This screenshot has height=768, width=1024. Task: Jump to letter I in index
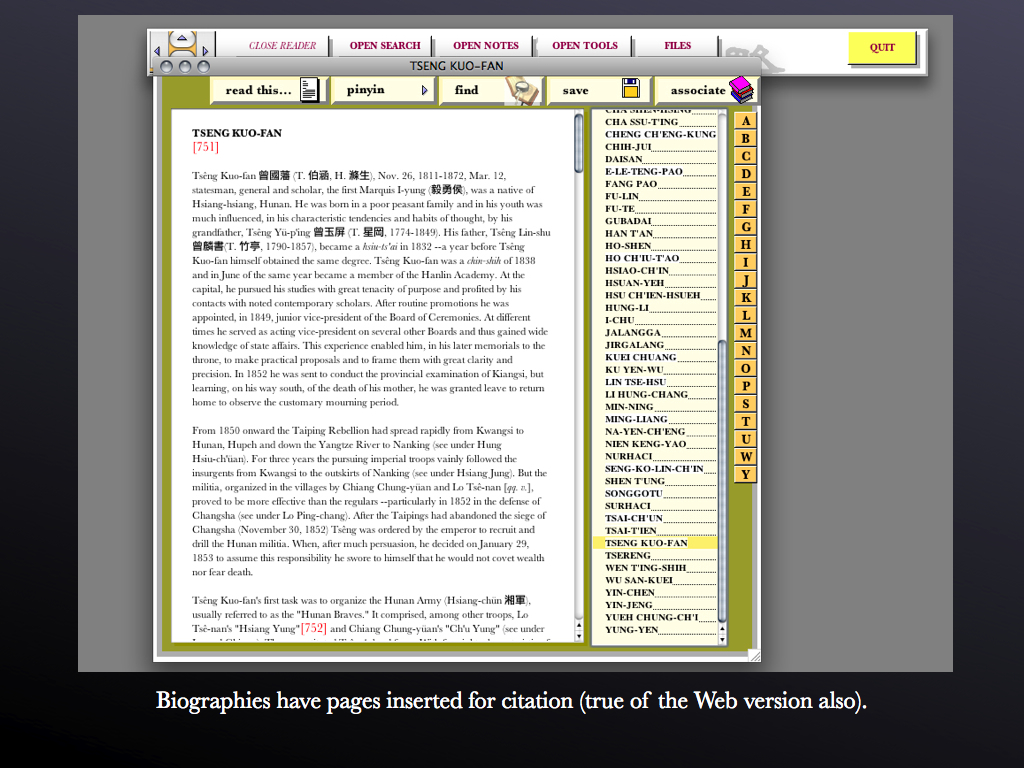coord(745,262)
